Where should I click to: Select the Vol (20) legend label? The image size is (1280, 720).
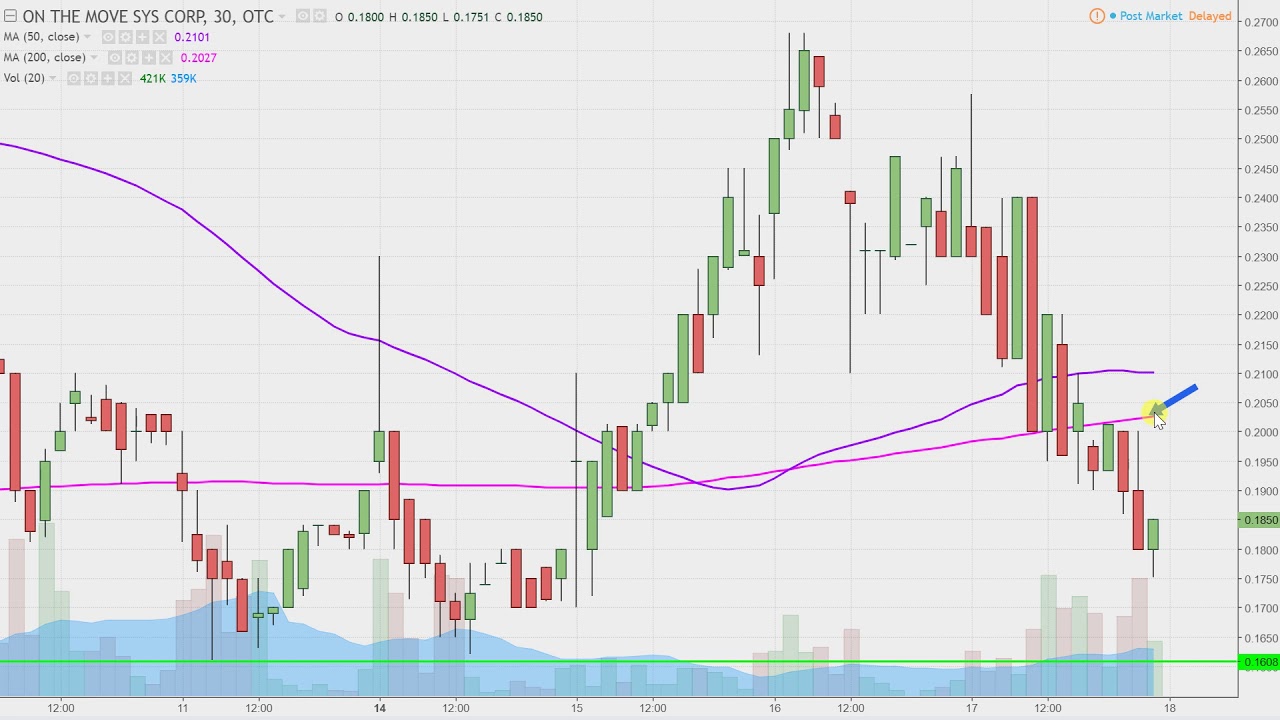point(24,78)
